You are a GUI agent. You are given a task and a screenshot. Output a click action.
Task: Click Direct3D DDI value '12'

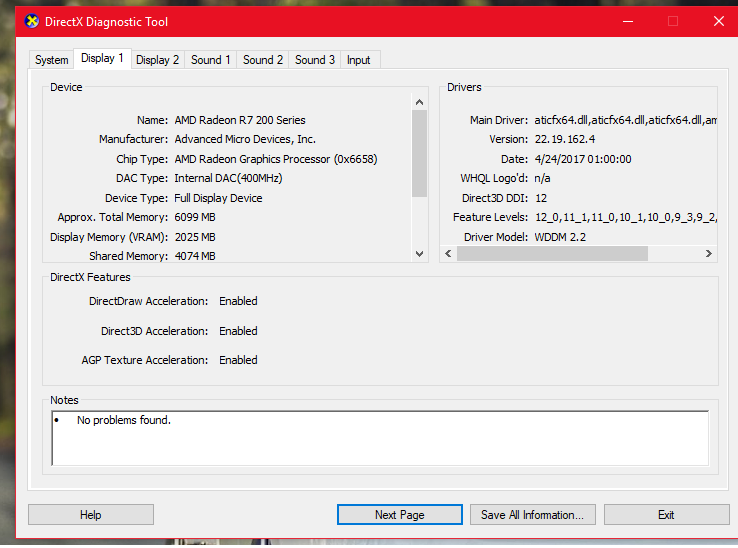point(541,198)
